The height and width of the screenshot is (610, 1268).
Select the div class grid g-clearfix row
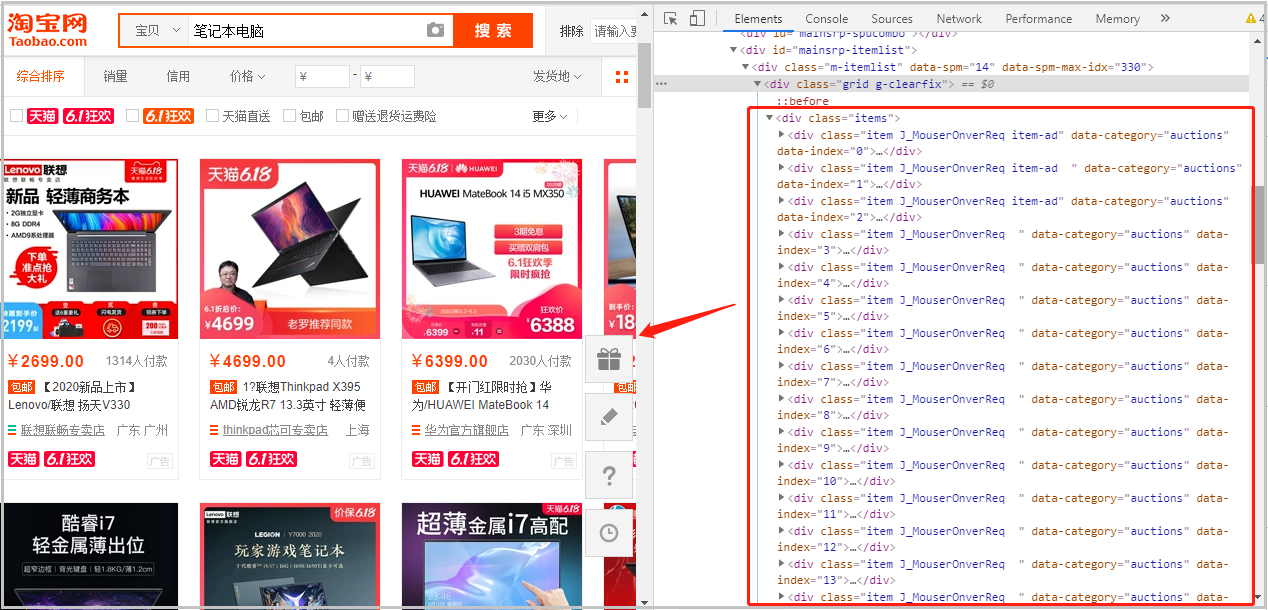click(x=953, y=84)
